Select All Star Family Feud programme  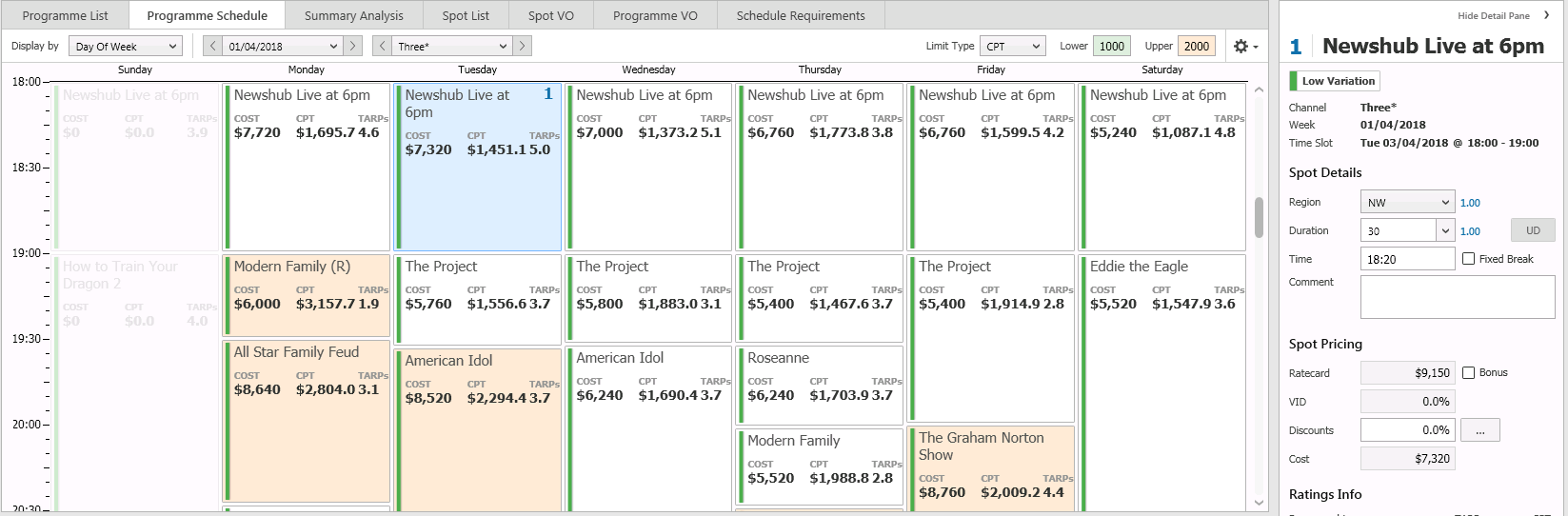point(306,421)
